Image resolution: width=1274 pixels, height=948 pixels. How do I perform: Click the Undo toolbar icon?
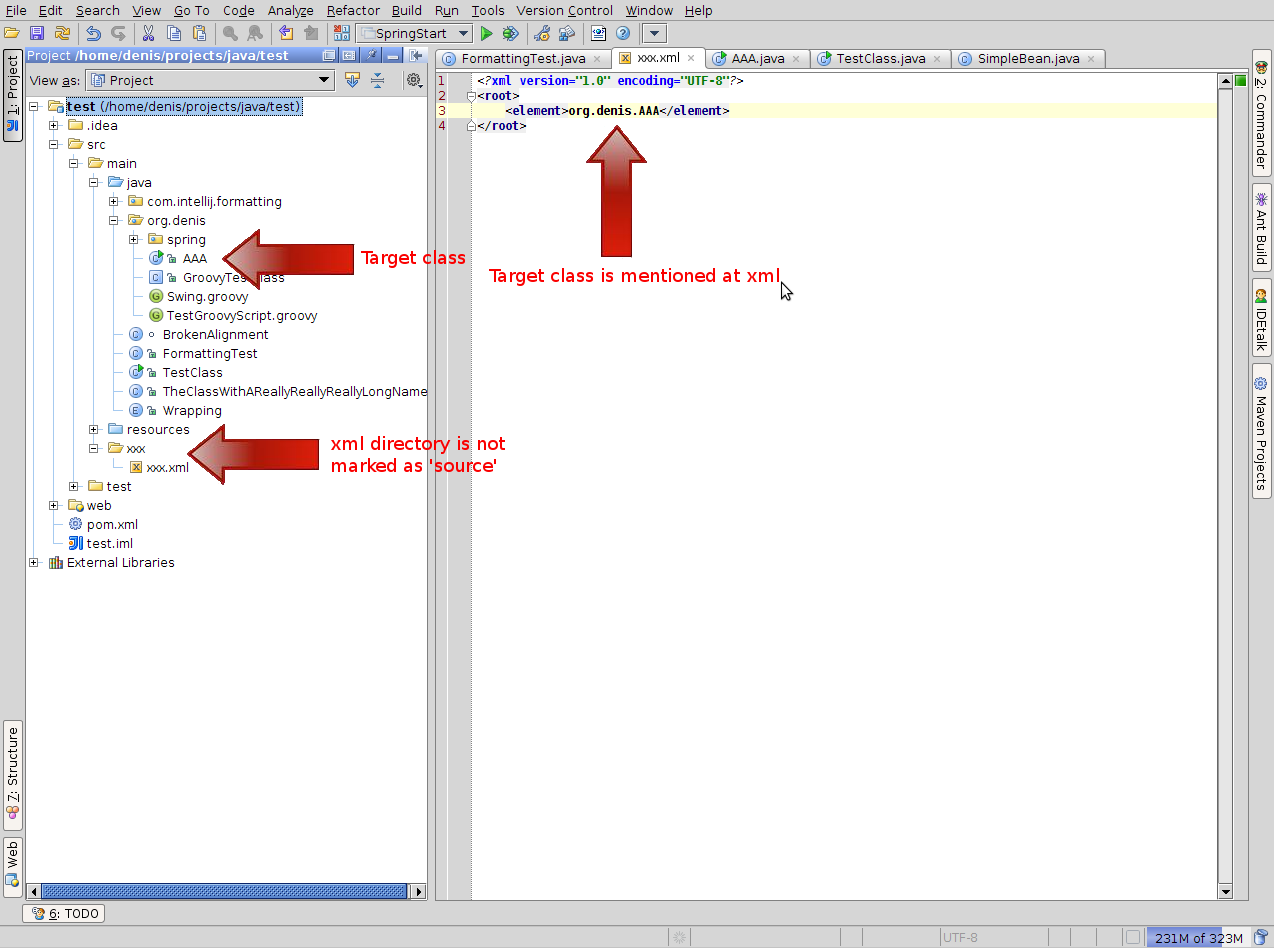click(x=93, y=33)
